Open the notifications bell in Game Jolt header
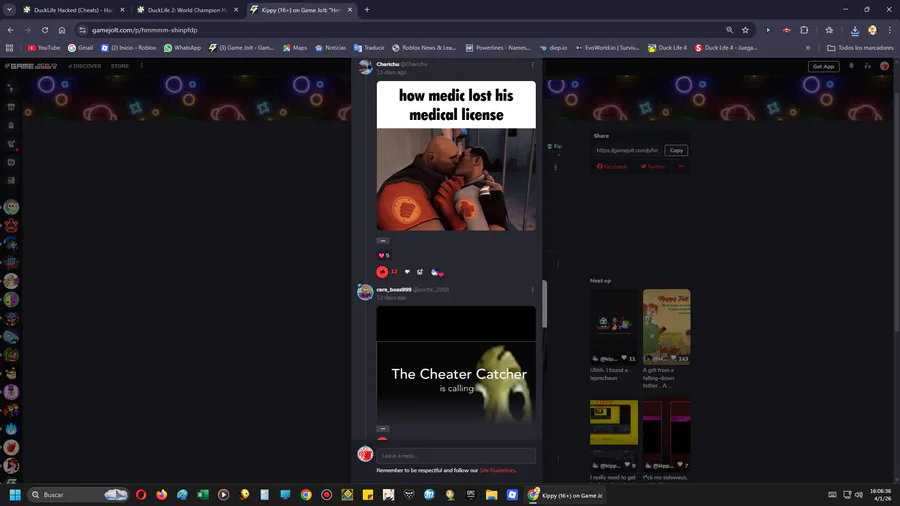The image size is (900, 506). [x=851, y=66]
